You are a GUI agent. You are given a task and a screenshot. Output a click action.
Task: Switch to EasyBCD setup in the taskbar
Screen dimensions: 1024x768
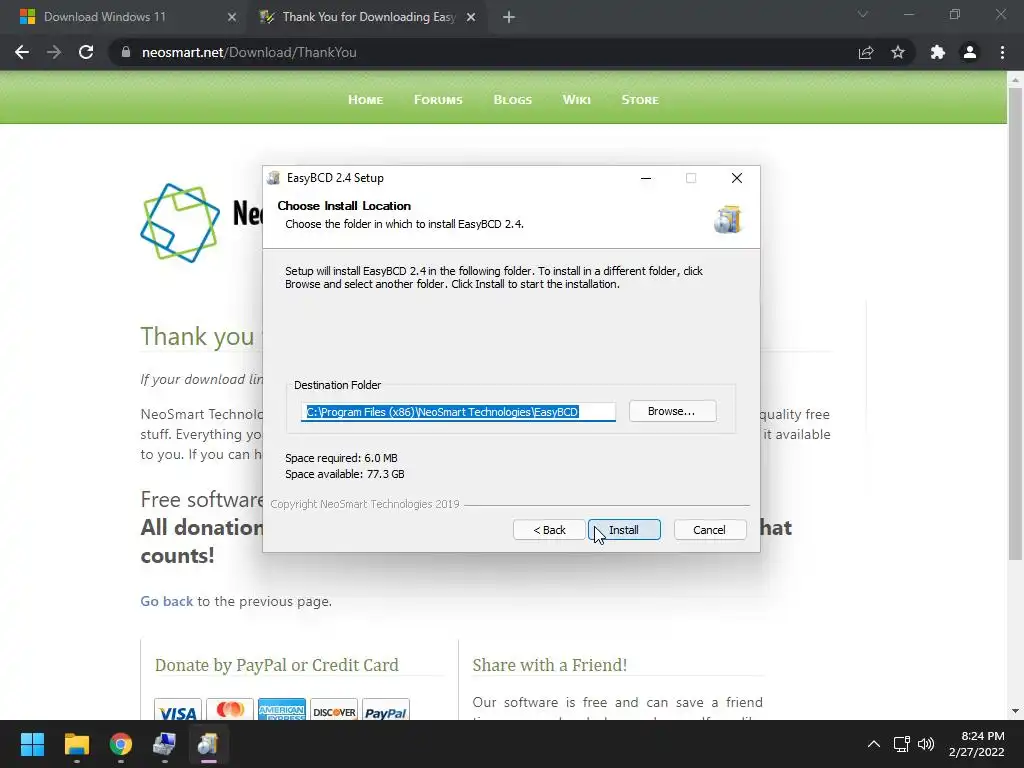[x=208, y=744]
